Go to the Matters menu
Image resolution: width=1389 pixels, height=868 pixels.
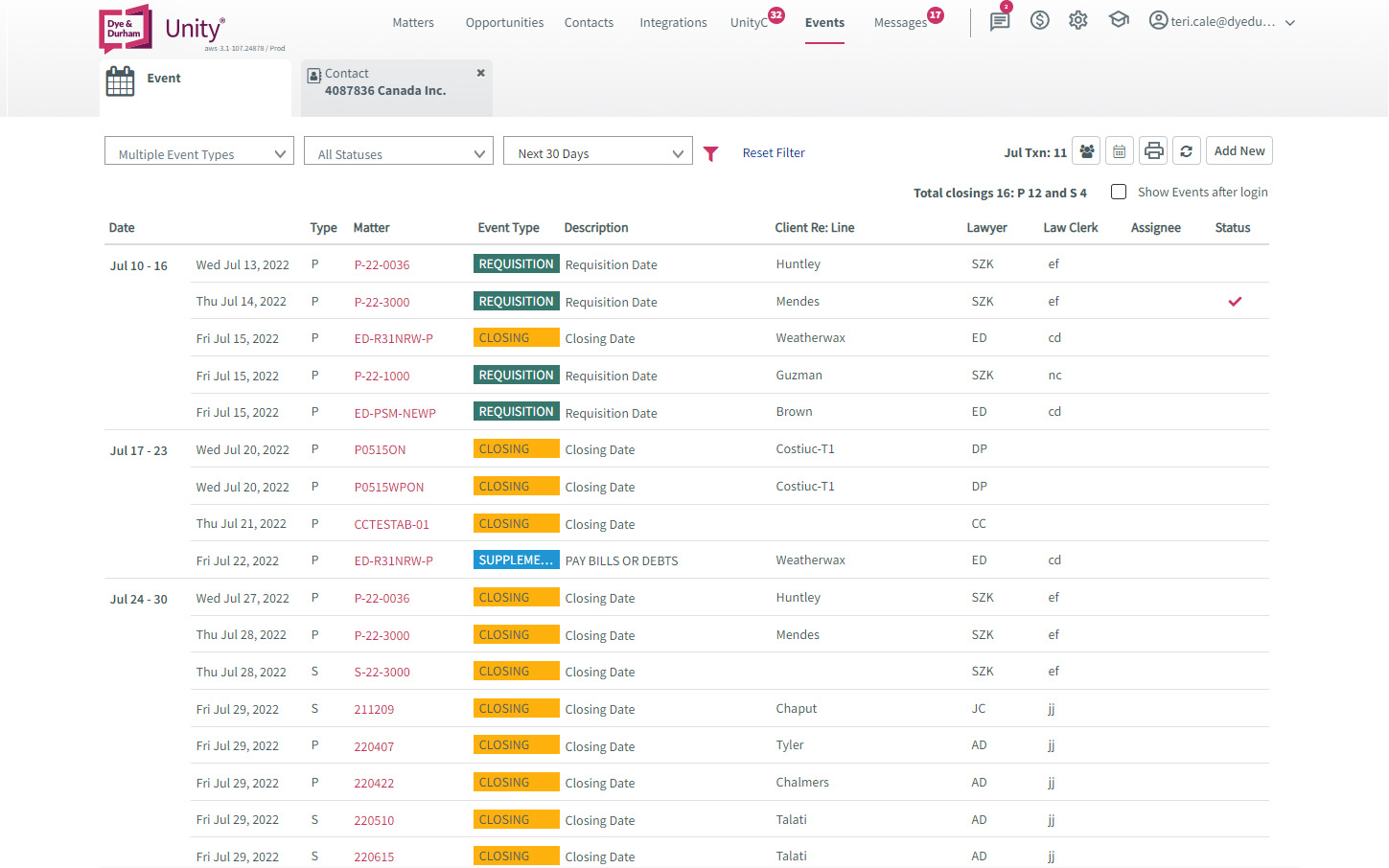click(413, 22)
